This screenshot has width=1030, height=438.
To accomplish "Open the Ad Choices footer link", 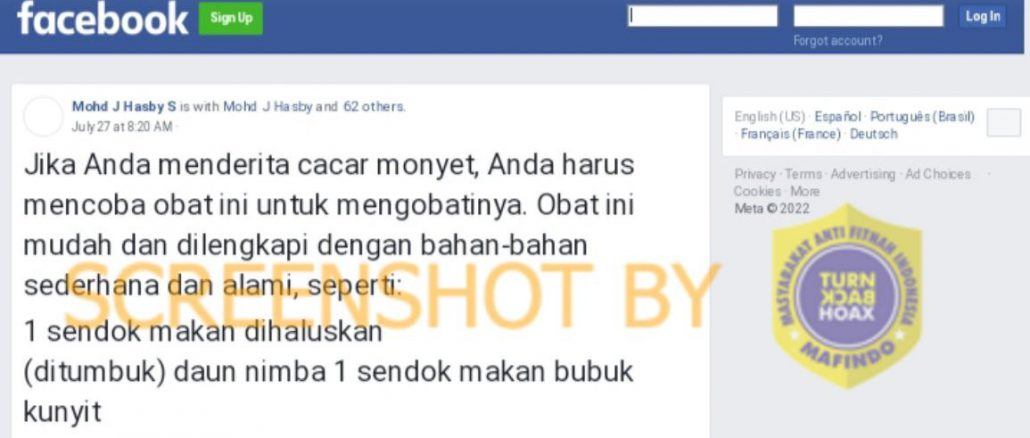I will click(x=937, y=174).
